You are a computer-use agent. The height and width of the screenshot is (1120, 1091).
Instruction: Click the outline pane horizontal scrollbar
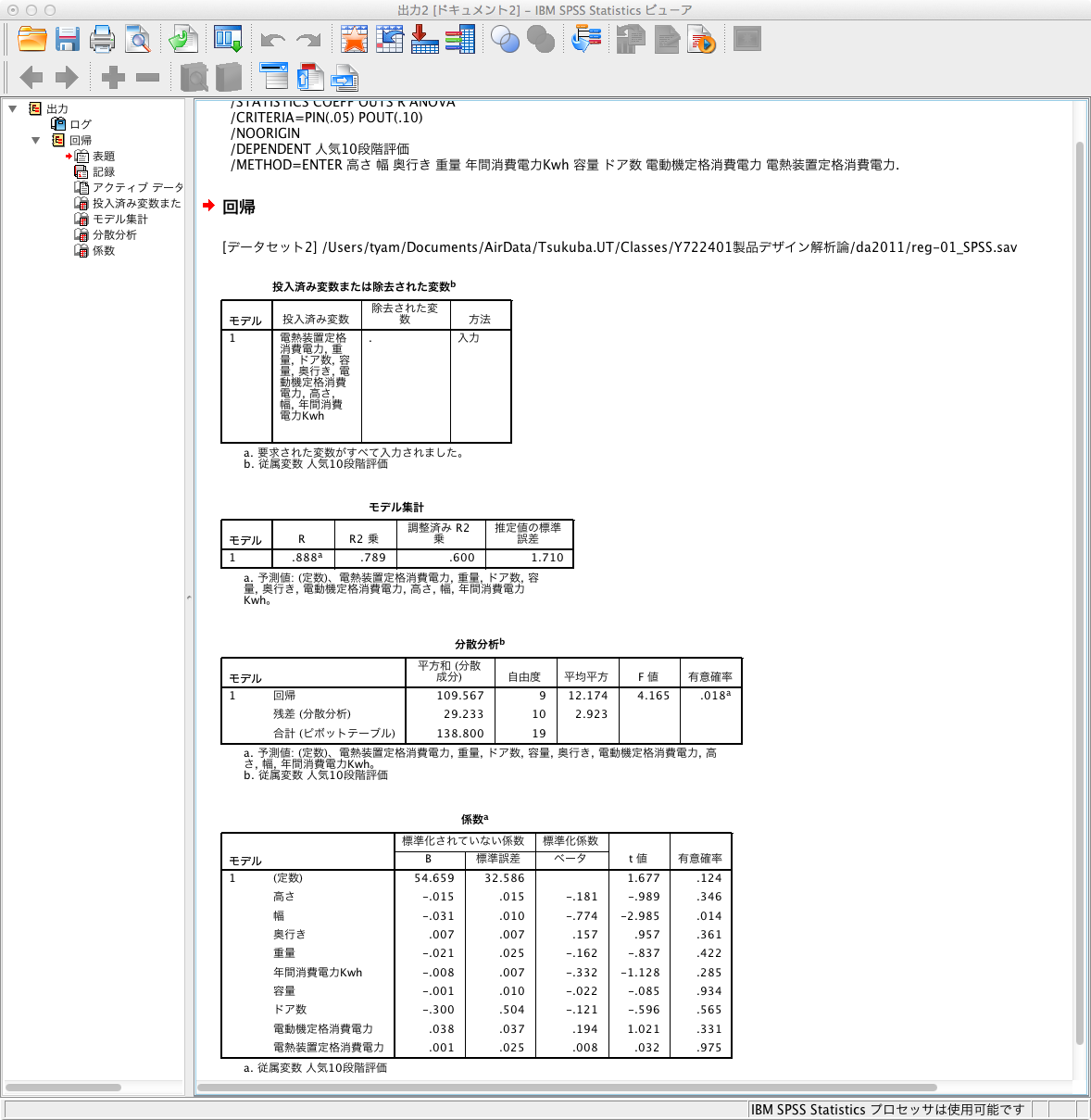pyautogui.click(x=63, y=1088)
